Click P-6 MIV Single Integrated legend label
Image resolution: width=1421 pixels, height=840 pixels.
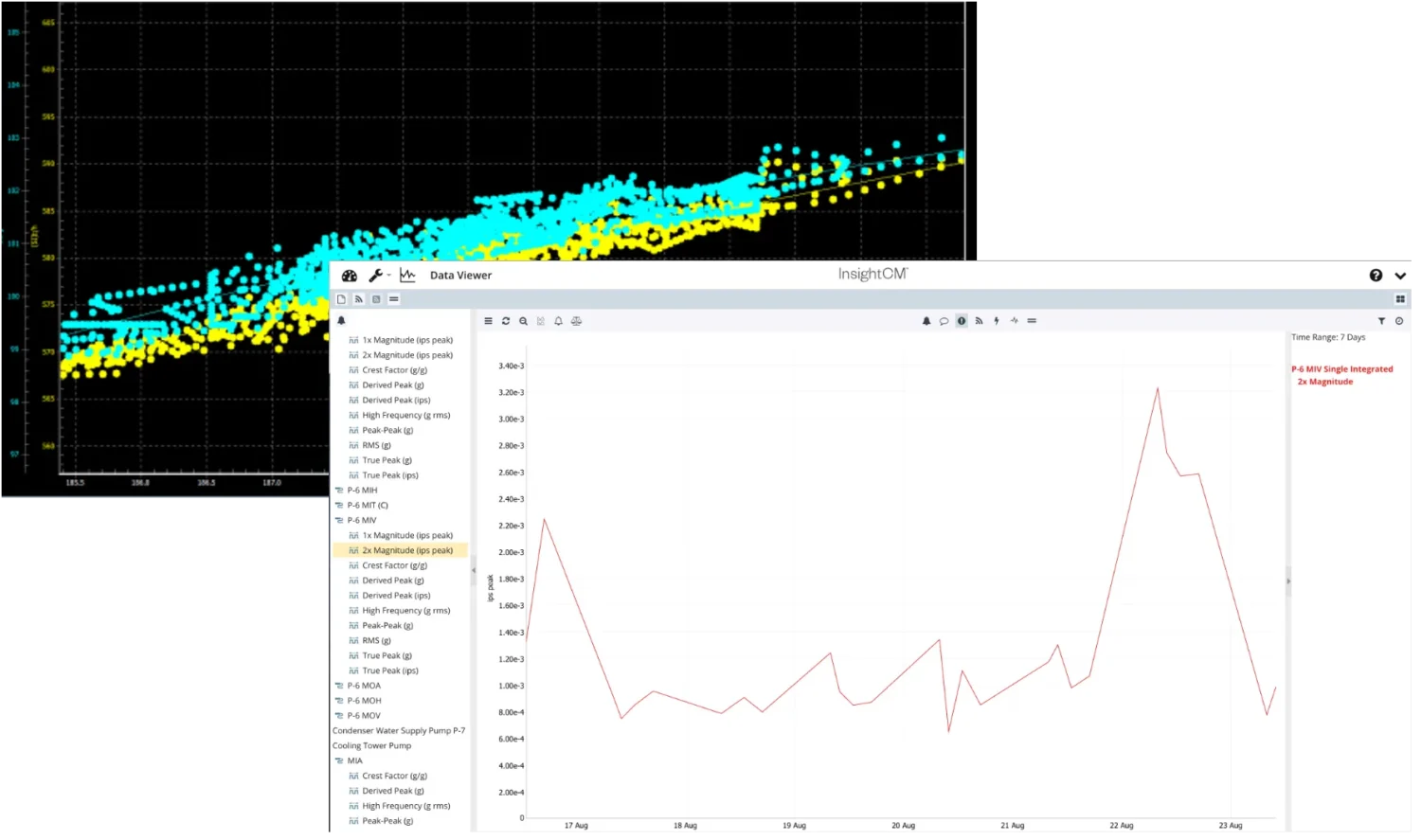tap(1341, 369)
